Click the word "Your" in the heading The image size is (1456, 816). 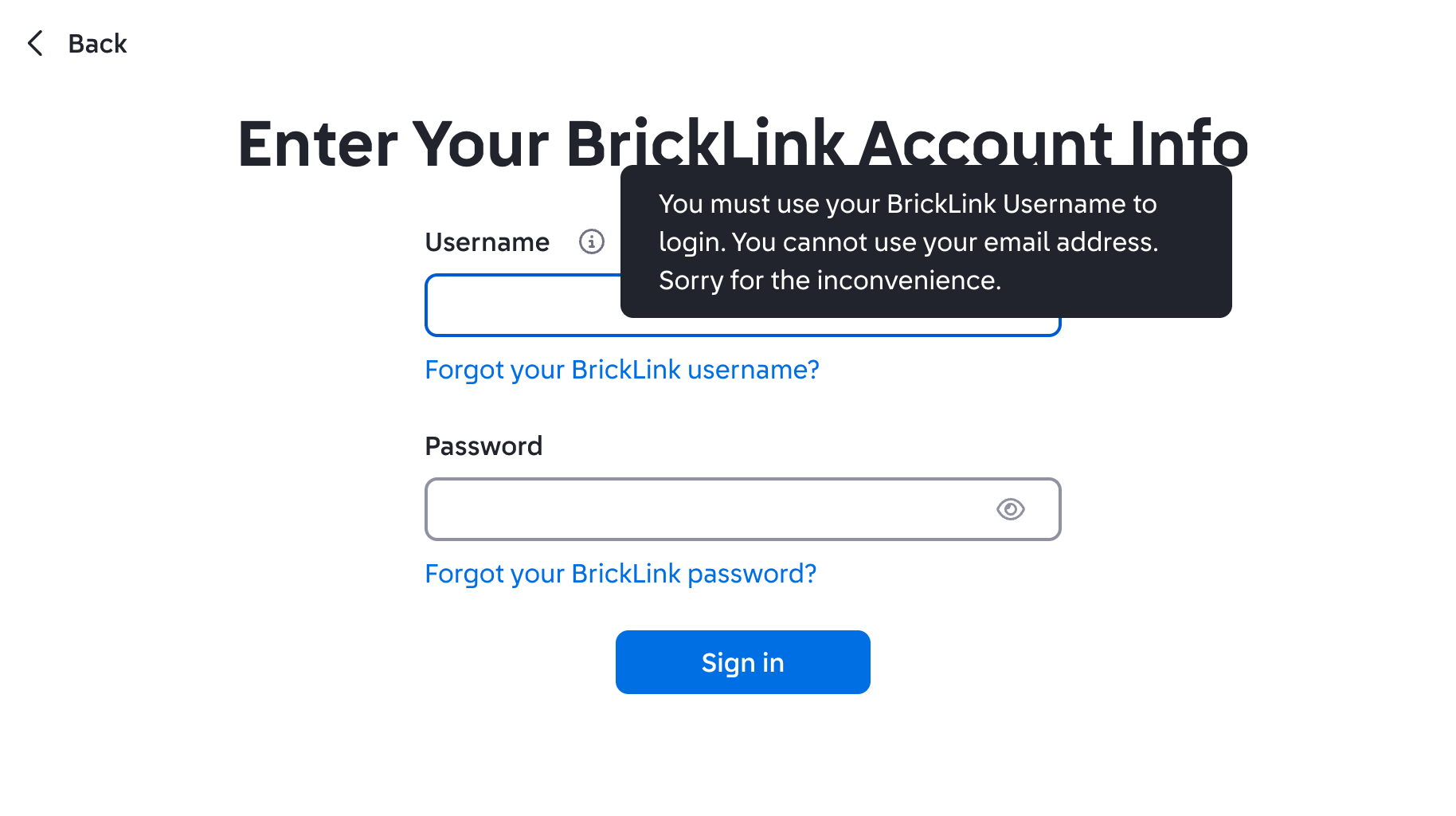coord(480,144)
